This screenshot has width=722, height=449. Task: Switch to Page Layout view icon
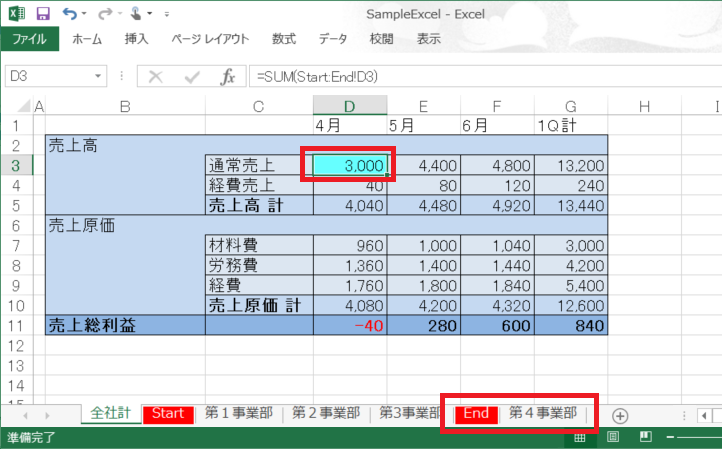coord(613,437)
